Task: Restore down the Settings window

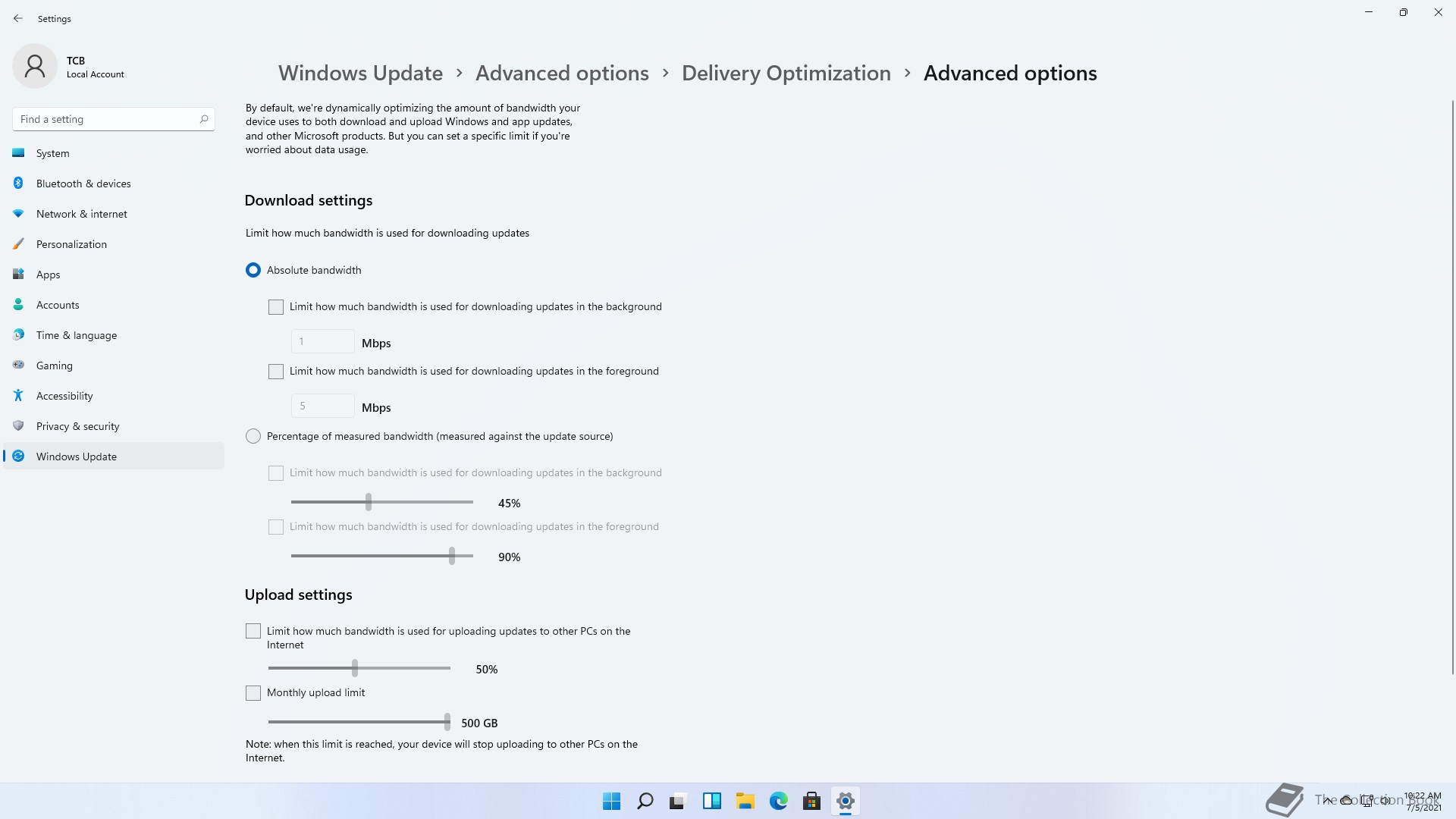Action: tap(1403, 12)
